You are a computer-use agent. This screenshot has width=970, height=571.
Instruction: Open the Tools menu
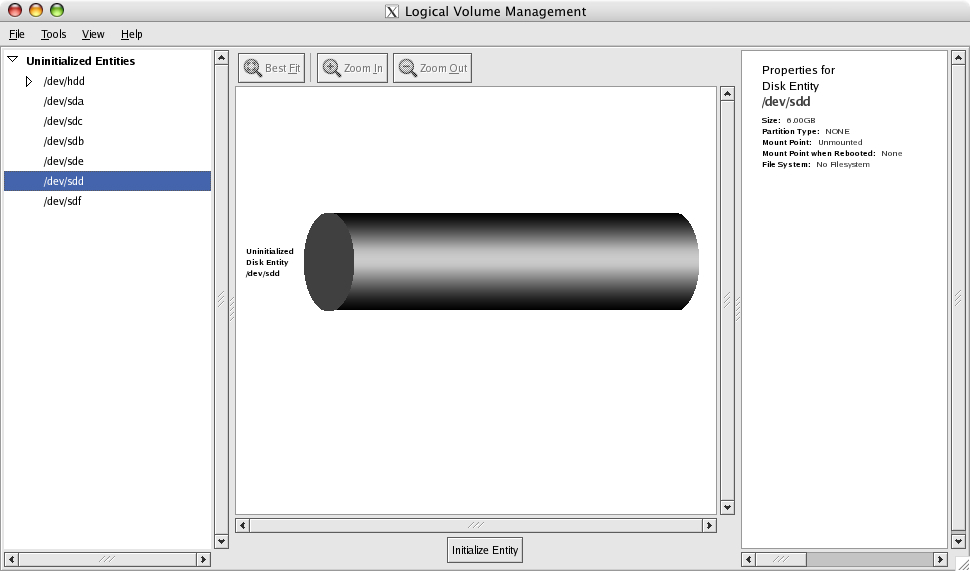[53, 34]
